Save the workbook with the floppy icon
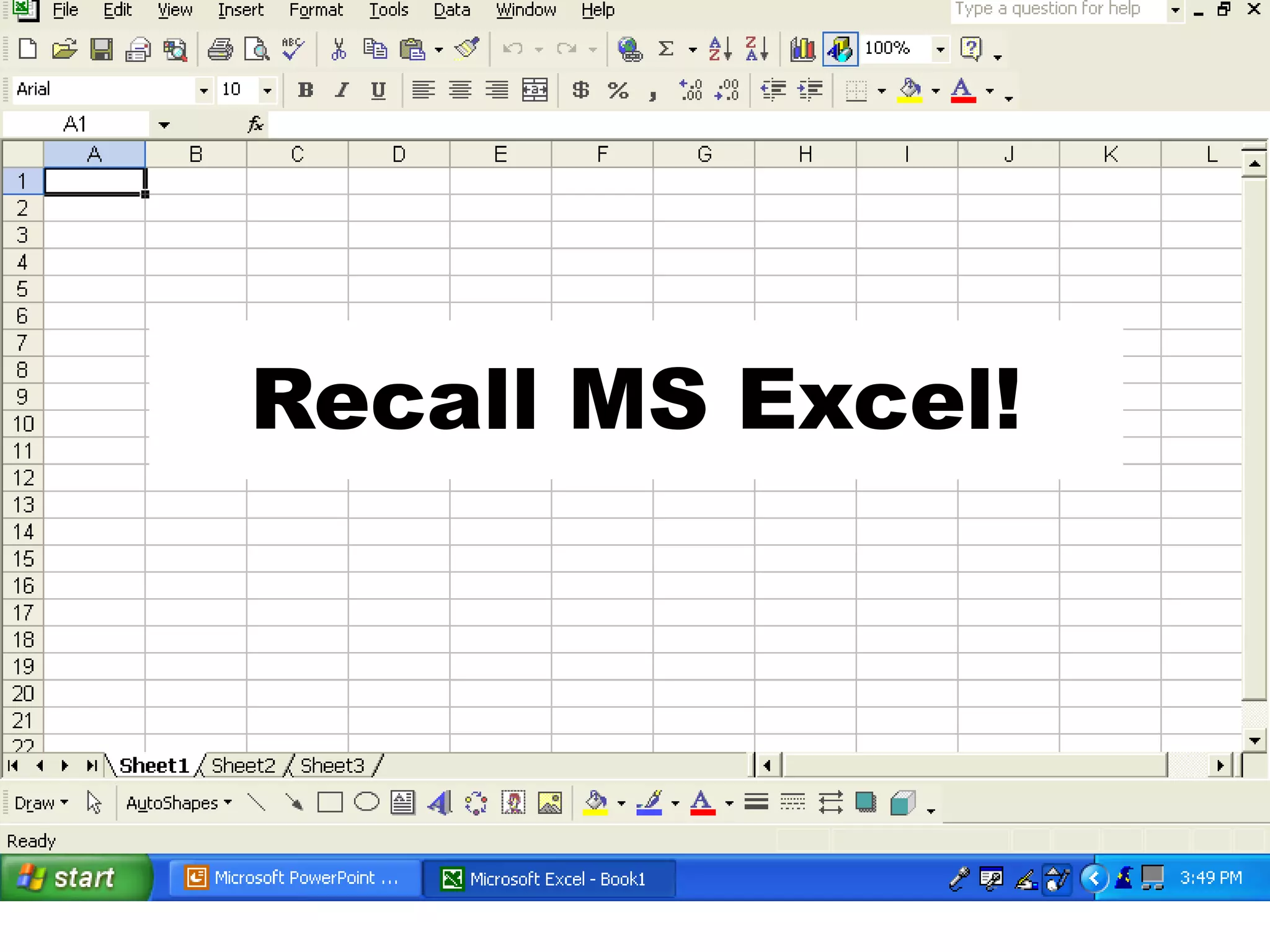This screenshot has width=1270, height=952. 101,49
